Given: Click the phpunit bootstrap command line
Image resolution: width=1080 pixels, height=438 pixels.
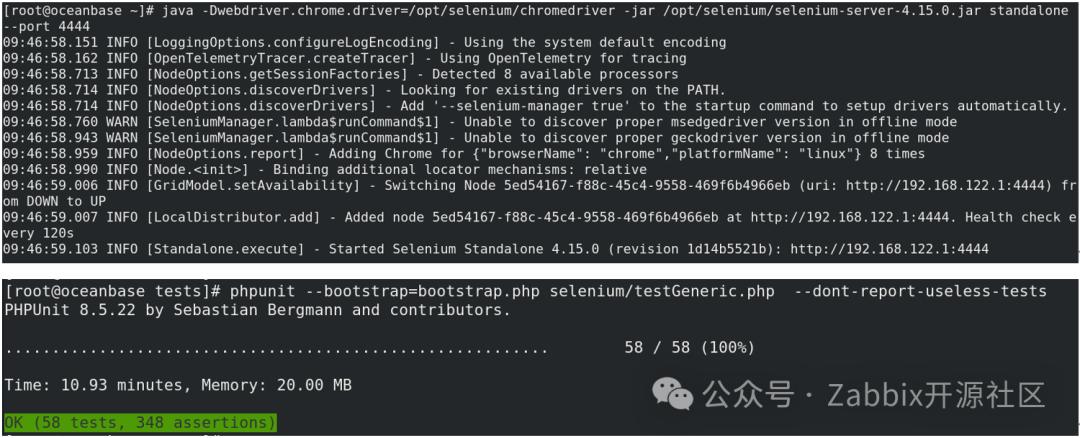Looking at the screenshot, I should tap(526, 291).
